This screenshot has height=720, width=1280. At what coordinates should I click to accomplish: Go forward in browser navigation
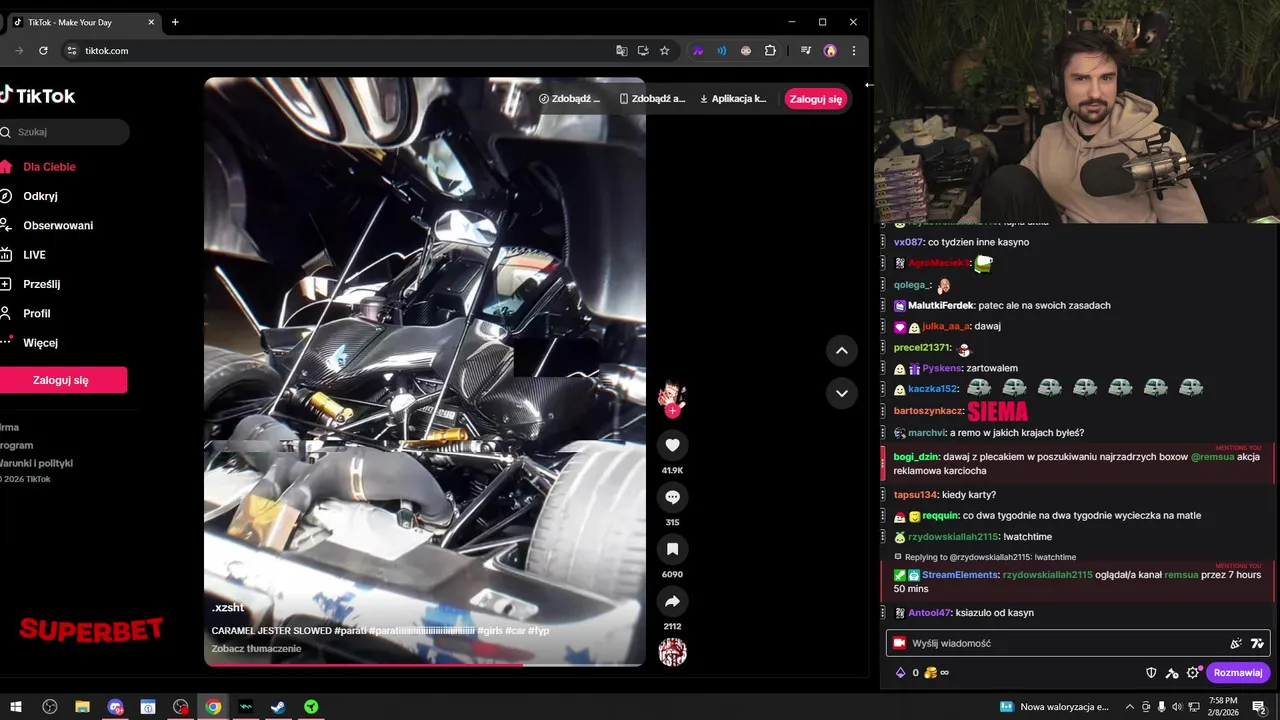click(x=18, y=50)
